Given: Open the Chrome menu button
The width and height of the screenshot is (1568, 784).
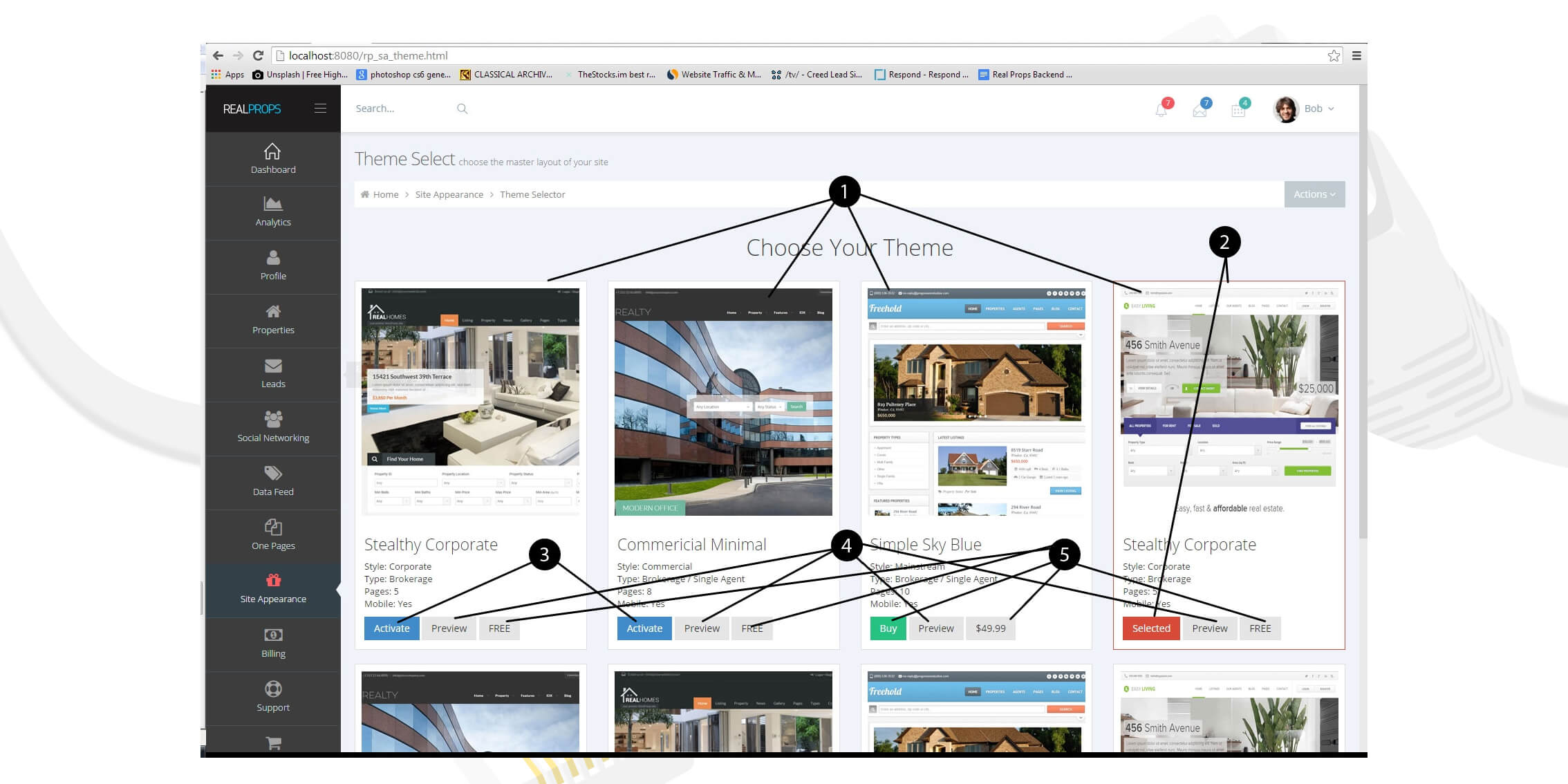Looking at the screenshot, I should [x=1356, y=56].
